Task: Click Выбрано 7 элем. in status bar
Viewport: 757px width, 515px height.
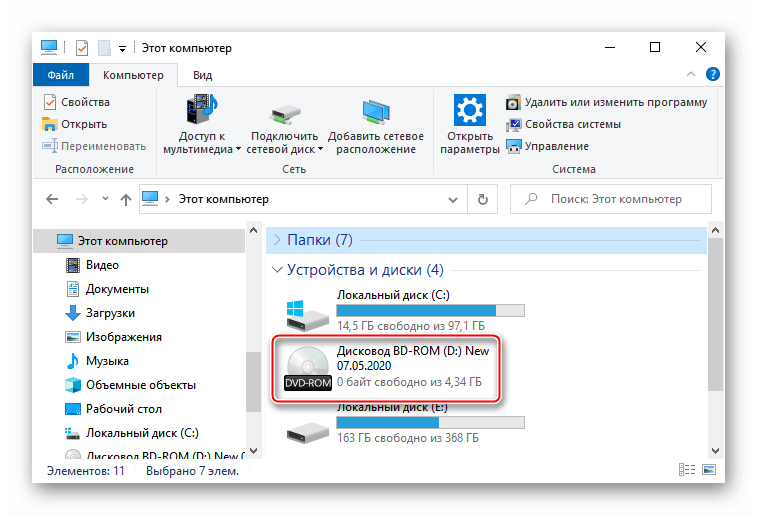Action: pos(193,471)
